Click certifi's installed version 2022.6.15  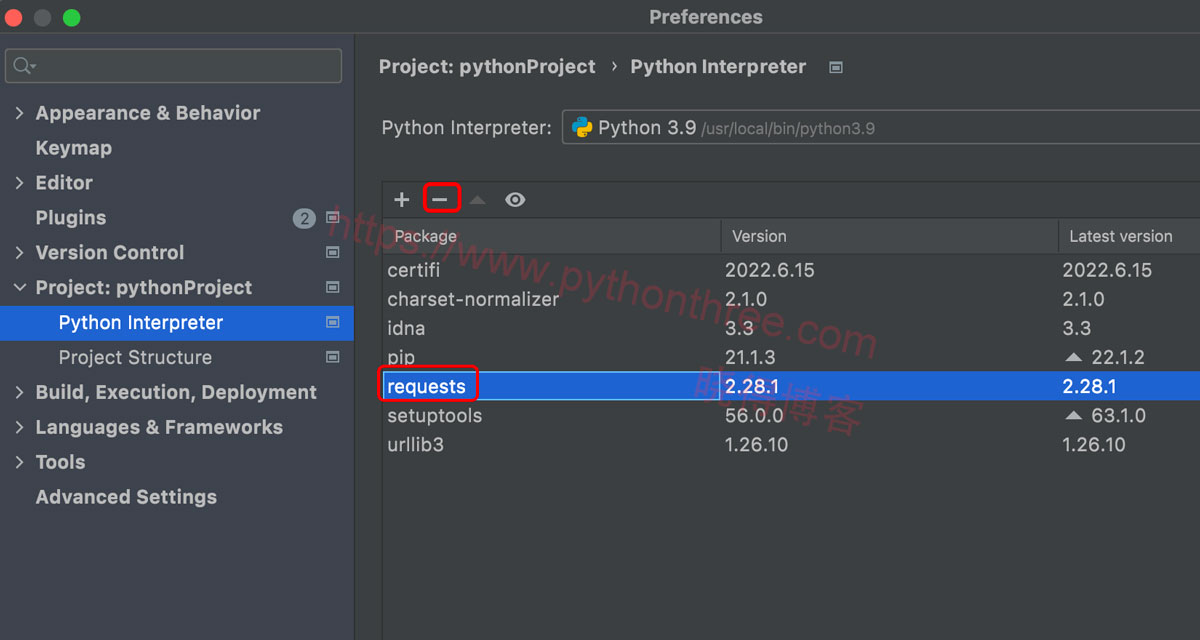point(770,270)
